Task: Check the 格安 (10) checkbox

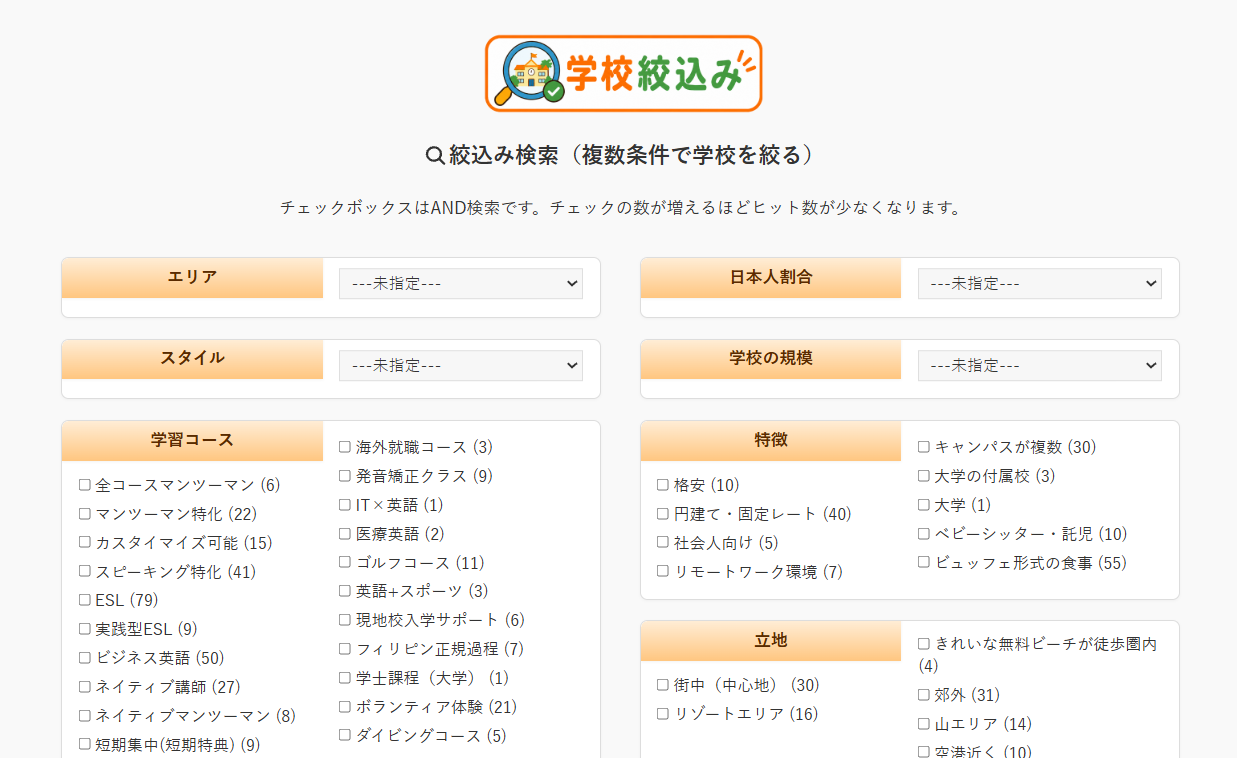Action: pyautogui.click(x=663, y=485)
